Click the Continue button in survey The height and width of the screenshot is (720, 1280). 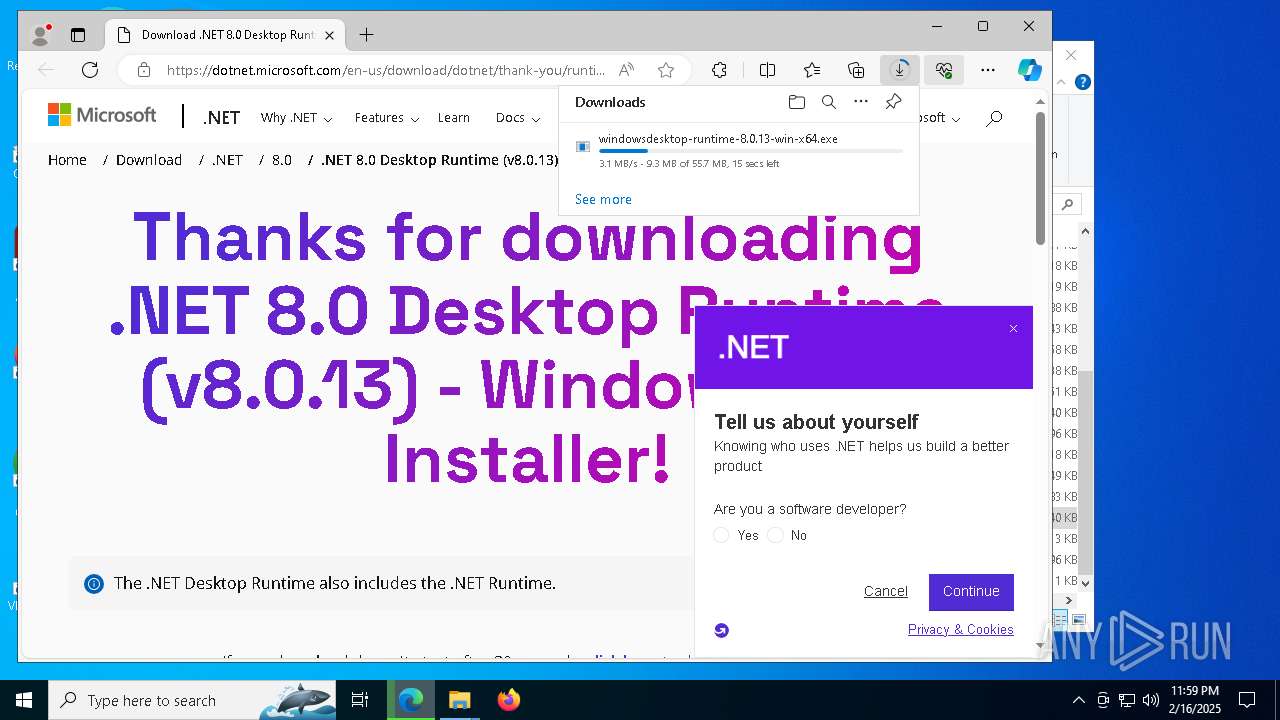click(x=971, y=592)
